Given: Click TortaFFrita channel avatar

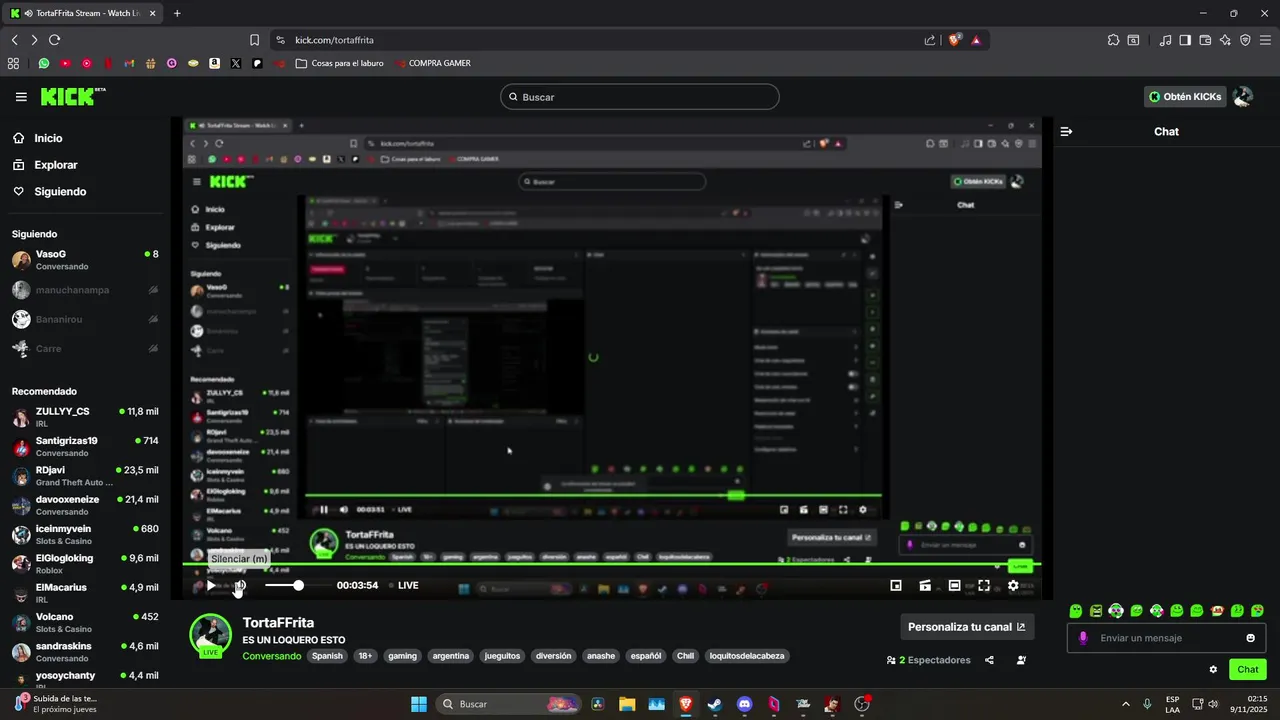Looking at the screenshot, I should point(211,635).
